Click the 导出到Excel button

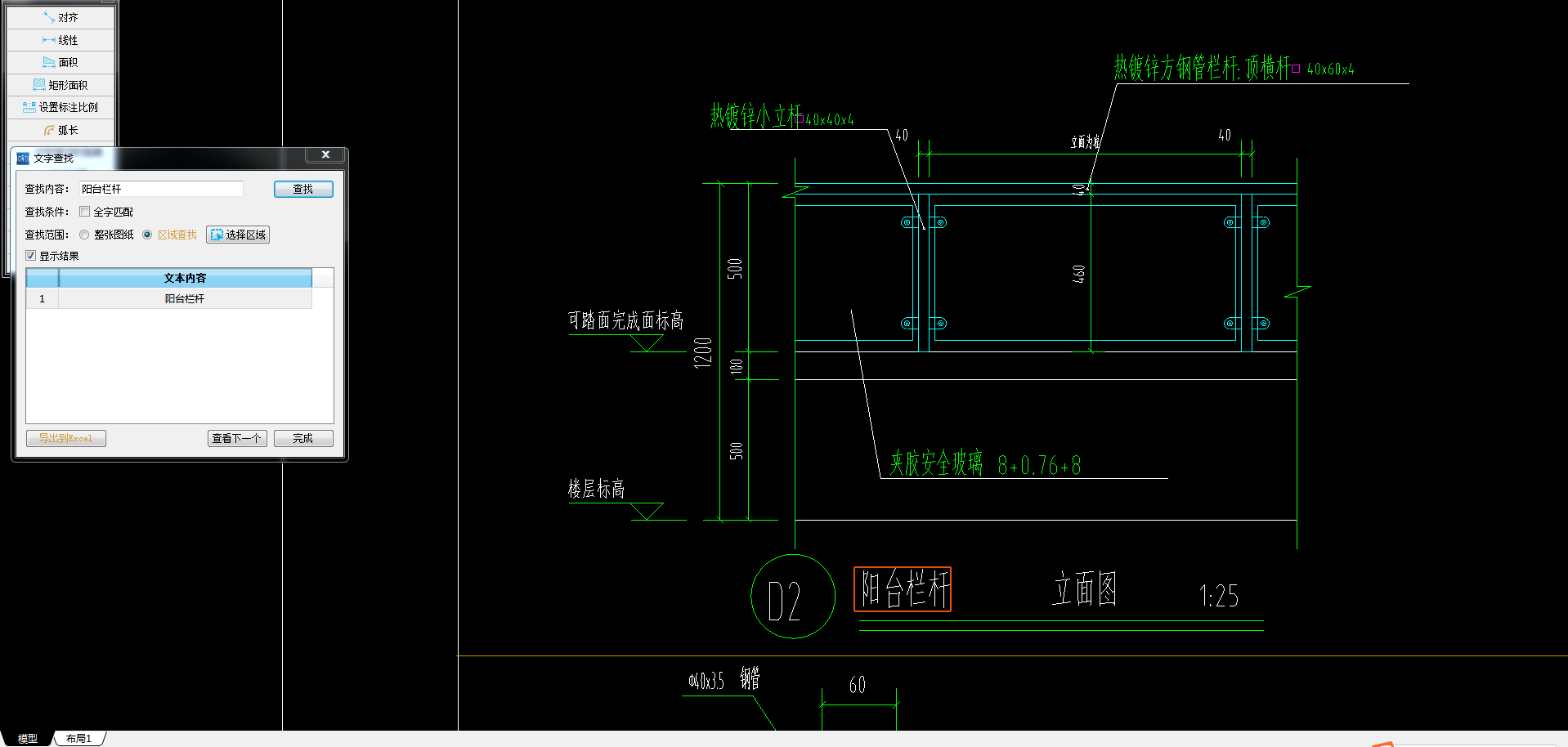(x=66, y=438)
